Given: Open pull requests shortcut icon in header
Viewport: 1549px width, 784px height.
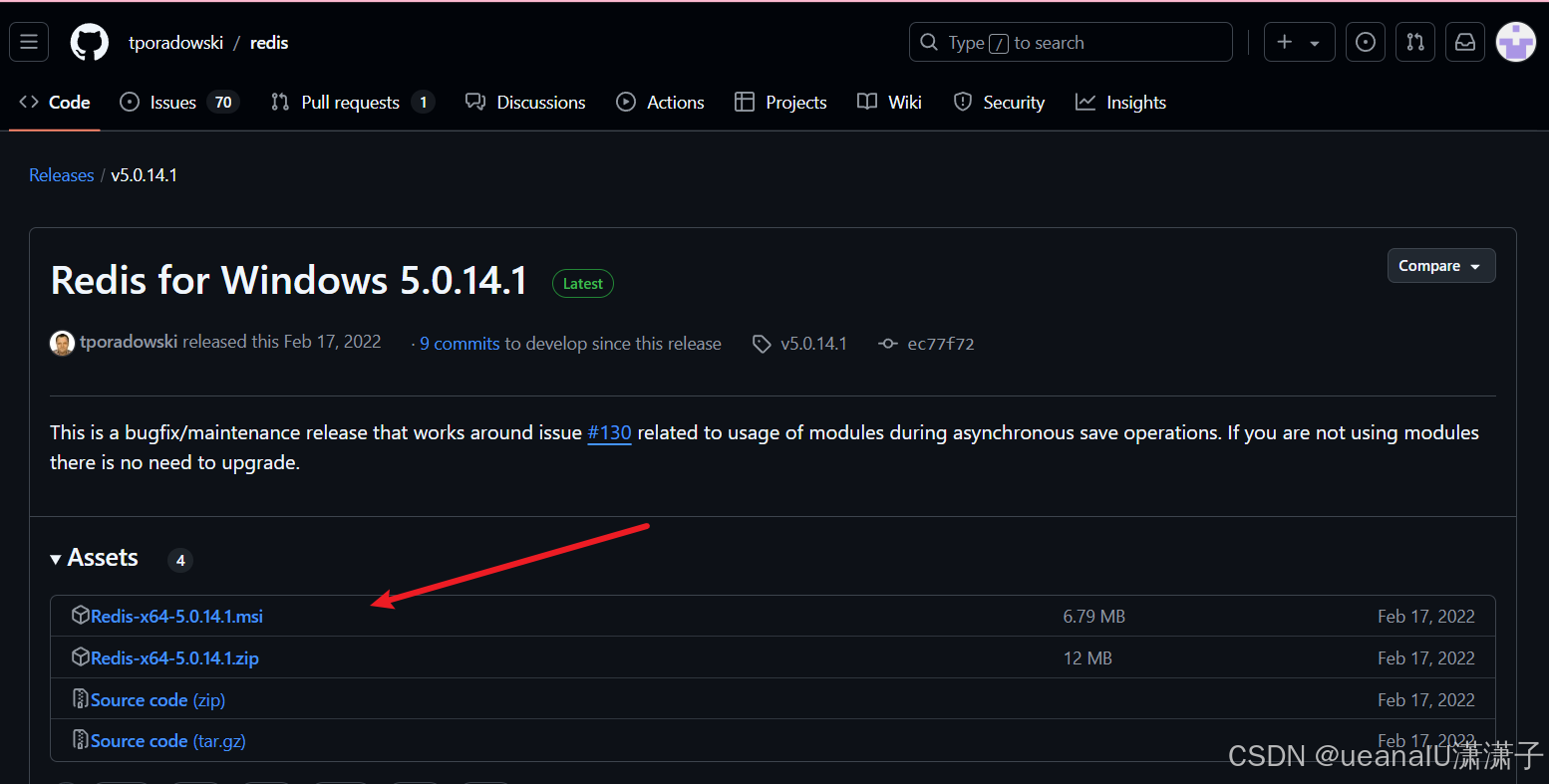Looking at the screenshot, I should pyautogui.click(x=1415, y=42).
